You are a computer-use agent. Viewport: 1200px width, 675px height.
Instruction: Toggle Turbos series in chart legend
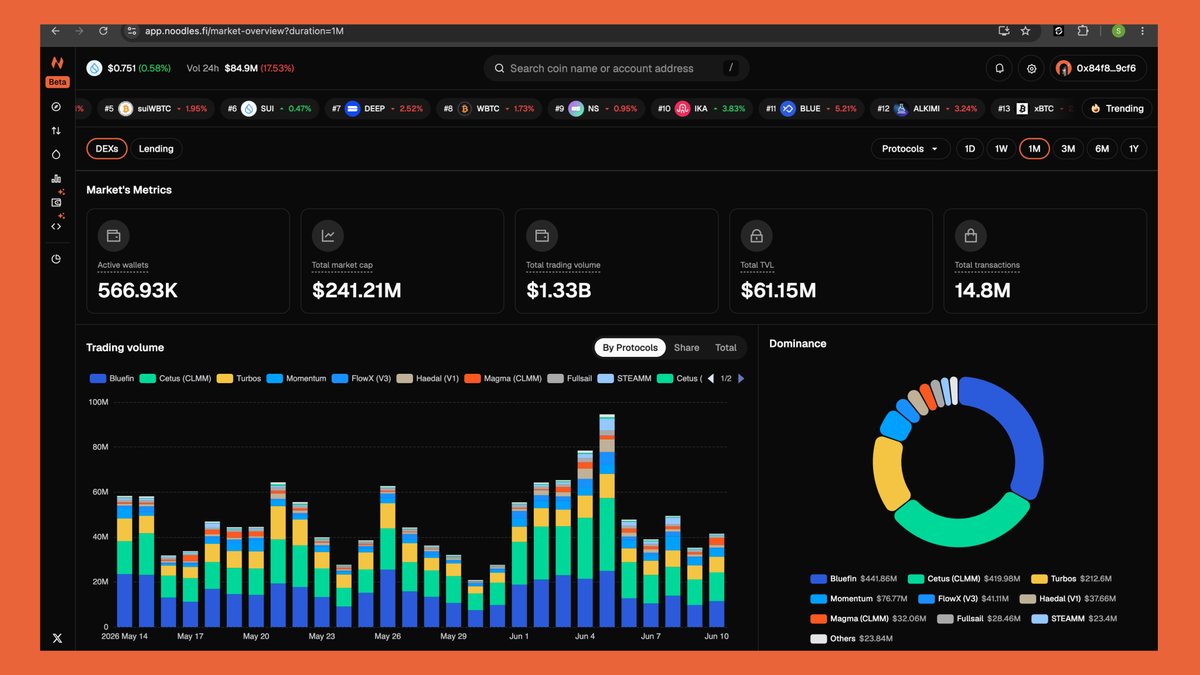[240, 379]
